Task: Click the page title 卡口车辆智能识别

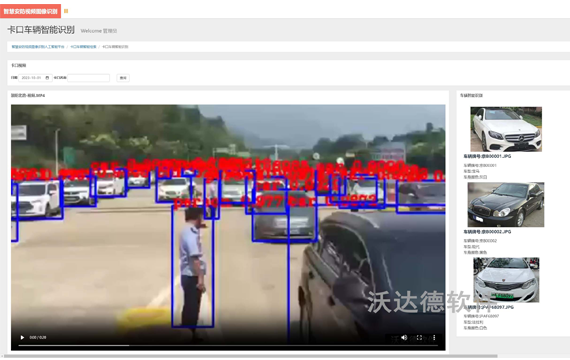Action: (41, 30)
